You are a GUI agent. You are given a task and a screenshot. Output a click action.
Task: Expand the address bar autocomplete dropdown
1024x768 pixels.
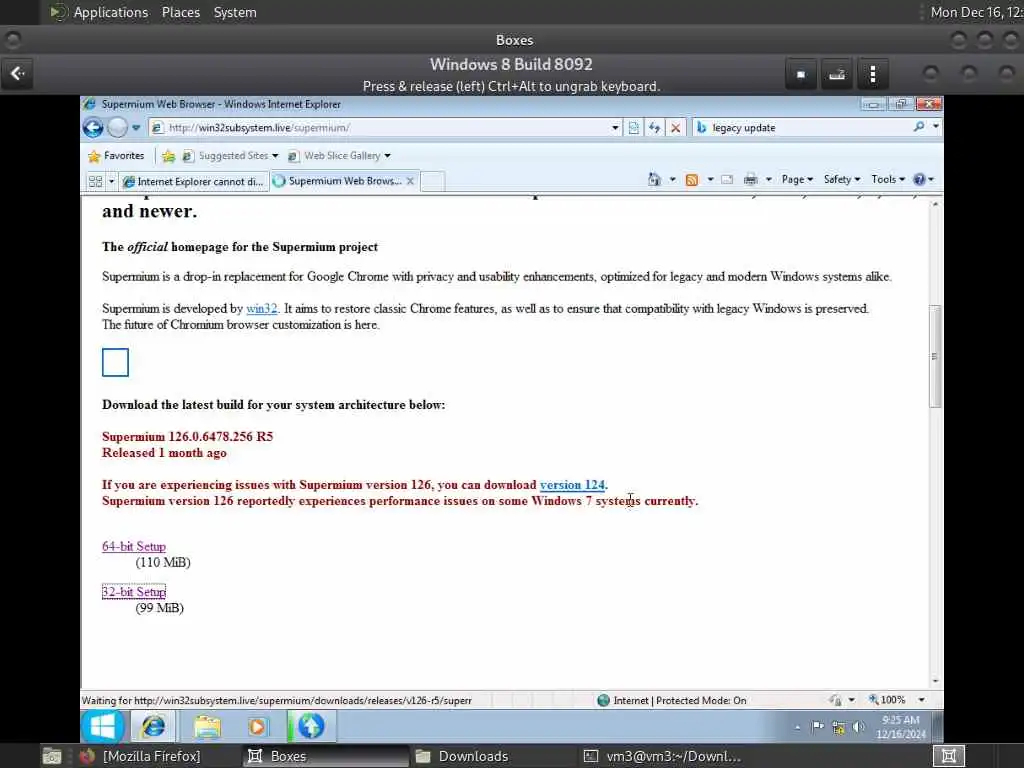[x=615, y=127]
